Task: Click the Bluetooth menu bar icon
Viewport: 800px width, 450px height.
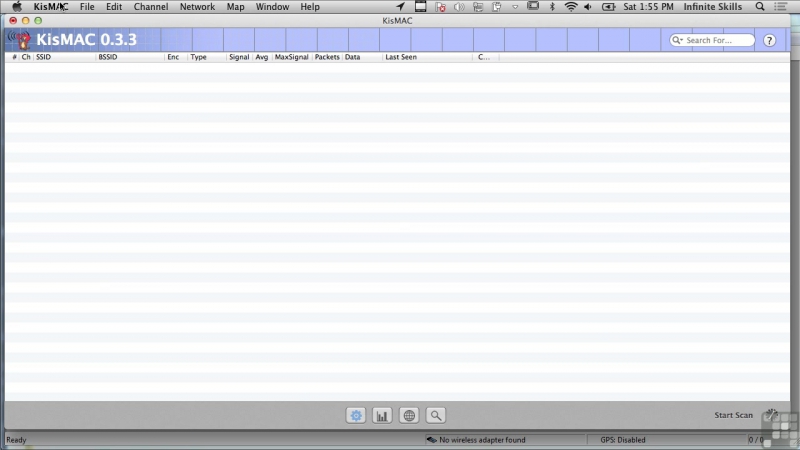Action: pyautogui.click(x=552, y=7)
